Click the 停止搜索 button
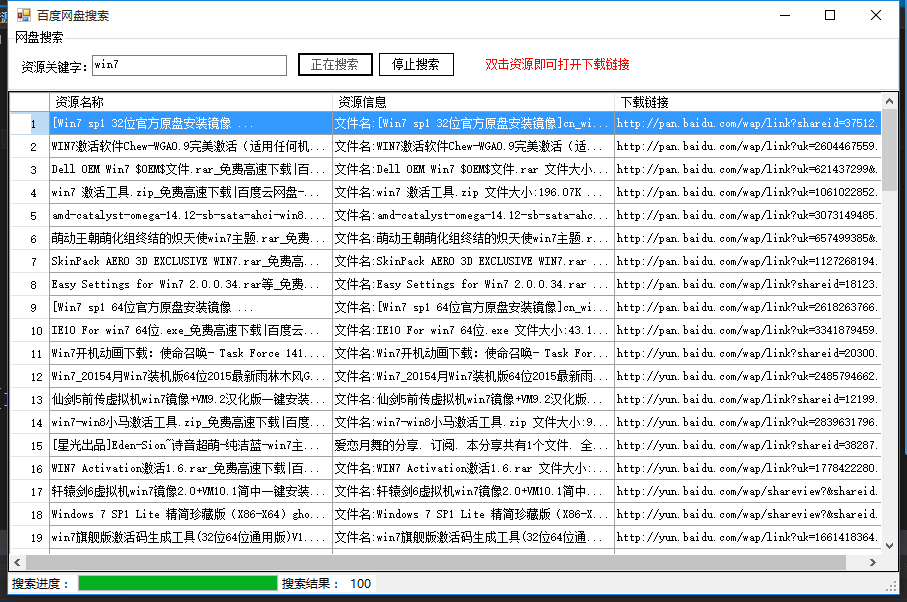The image size is (907, 602). coord(416,64)
